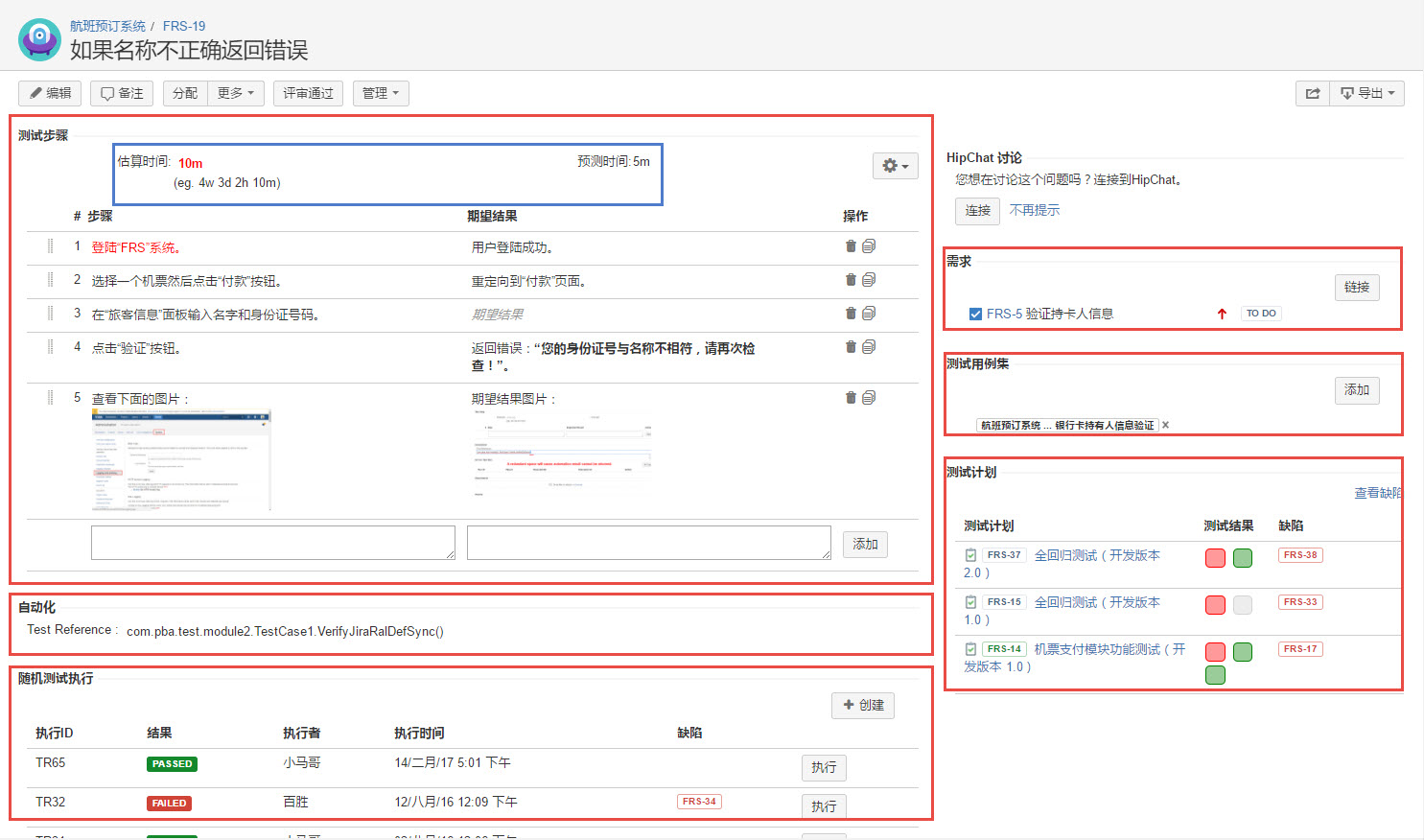Viewport: 1424px width, 840px height.
Task: Open defect link FRS-34
Action: click(x=699, y=802)
